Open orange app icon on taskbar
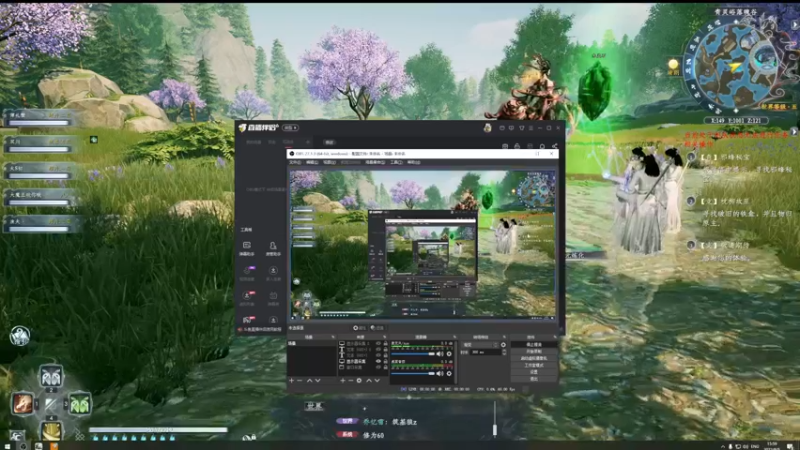Image resolution: width=800 pixels, height=450 pixels. click(x=54, y=446)
